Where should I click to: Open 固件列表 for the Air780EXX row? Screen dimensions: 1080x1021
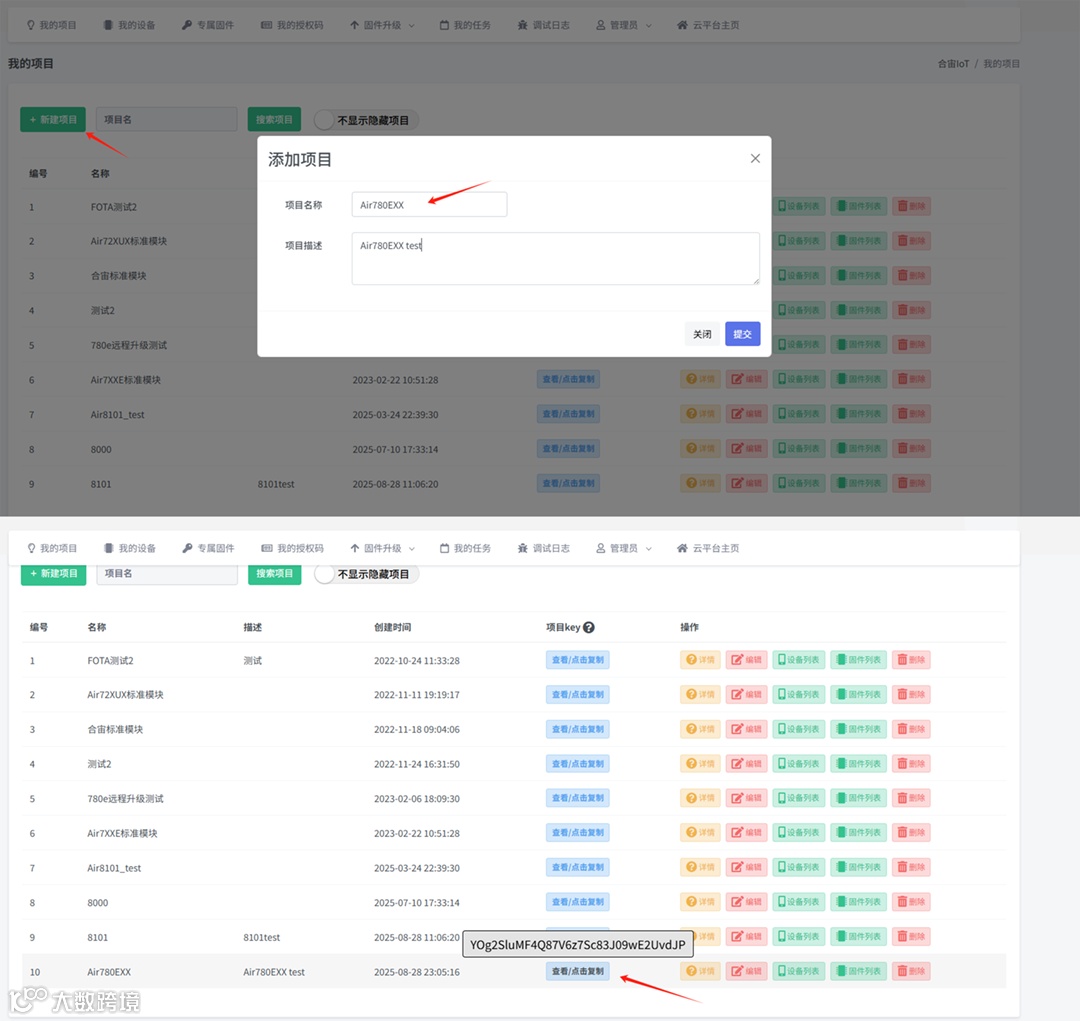coord(858,971)
